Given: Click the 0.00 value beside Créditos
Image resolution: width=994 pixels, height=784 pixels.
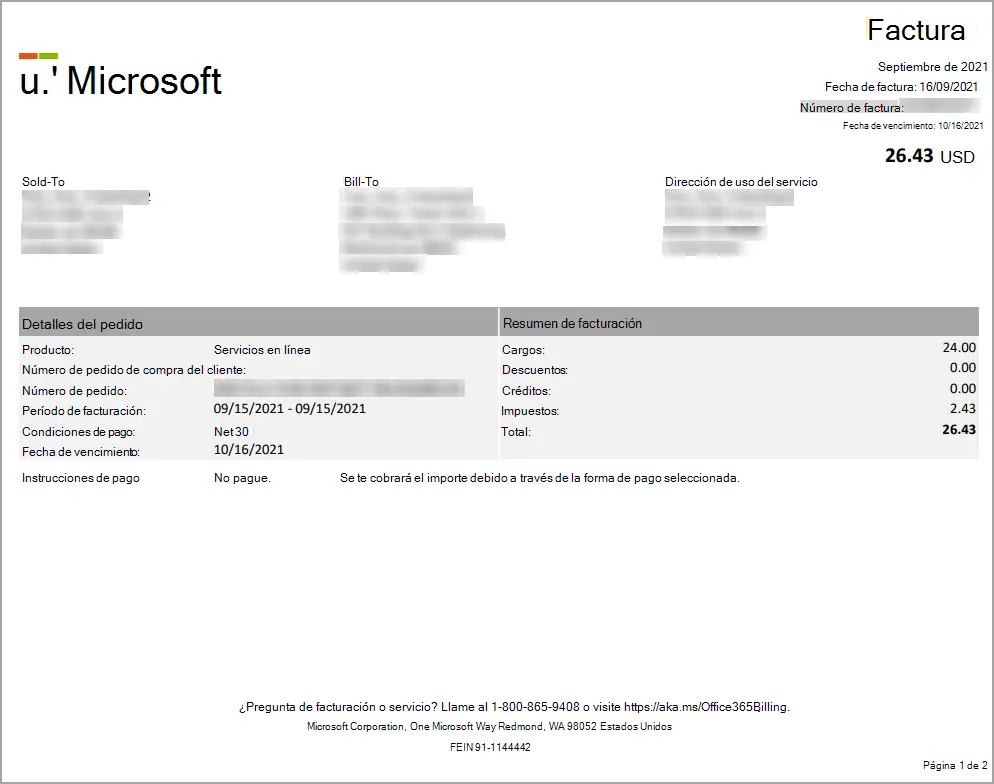Looking at the screenshot, I should [x=963, y=389].
